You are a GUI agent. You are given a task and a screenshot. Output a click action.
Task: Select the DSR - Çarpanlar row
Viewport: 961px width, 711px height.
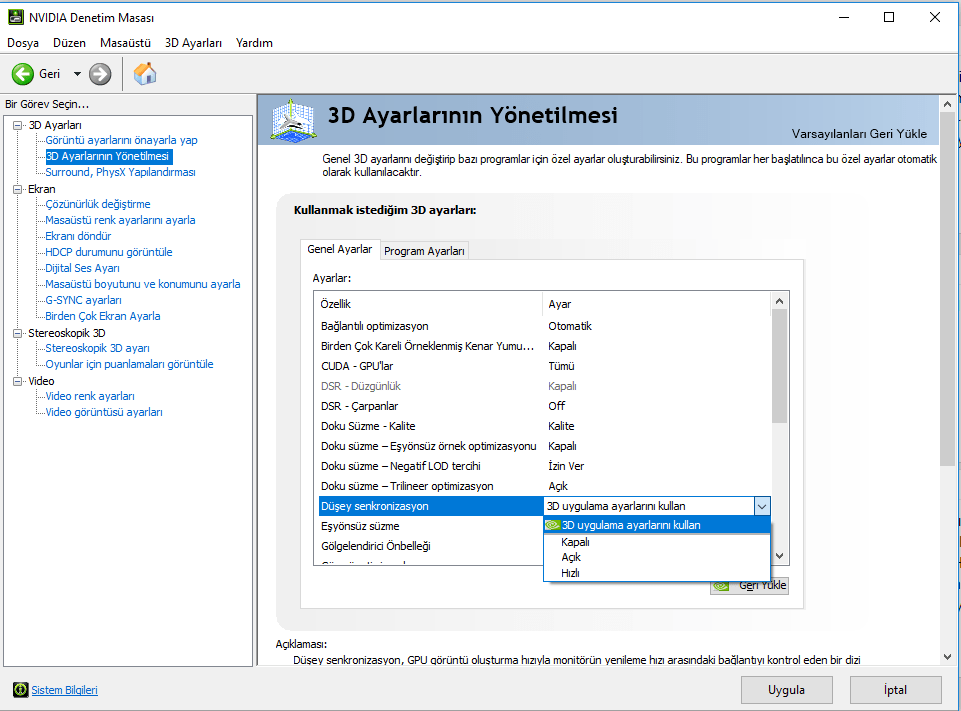[544, 406]
